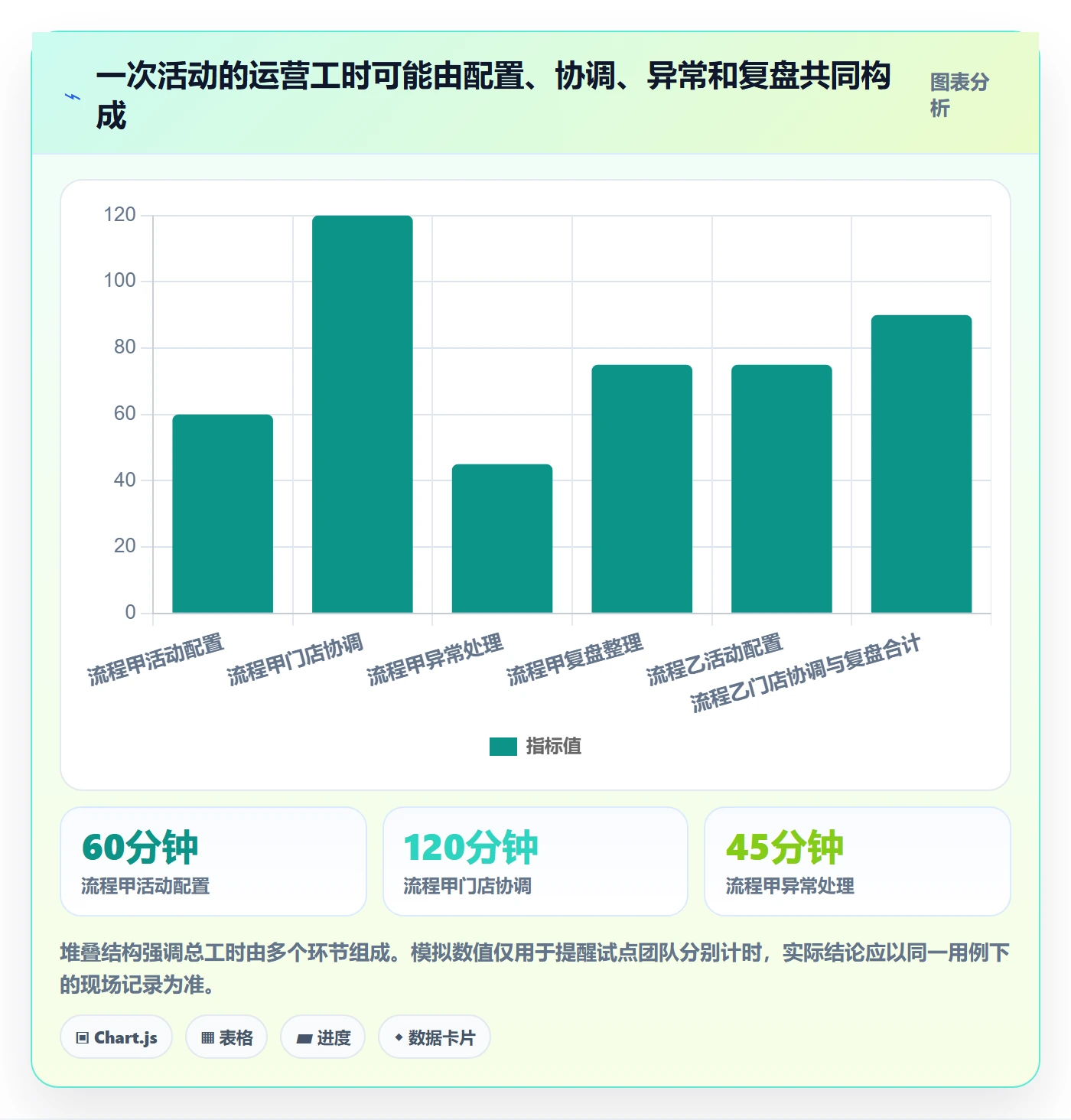Click the 图表分析 label in header

pyautogui.click(x=959, y=95)
